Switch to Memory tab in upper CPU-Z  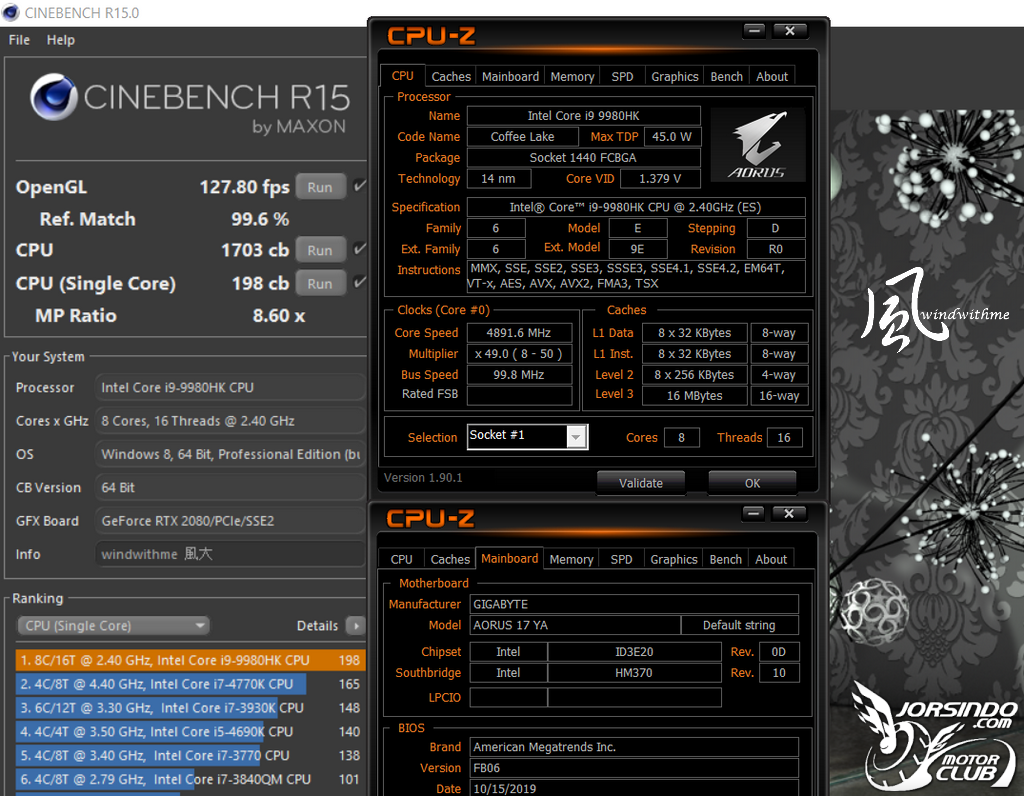[x=572, y=76]
